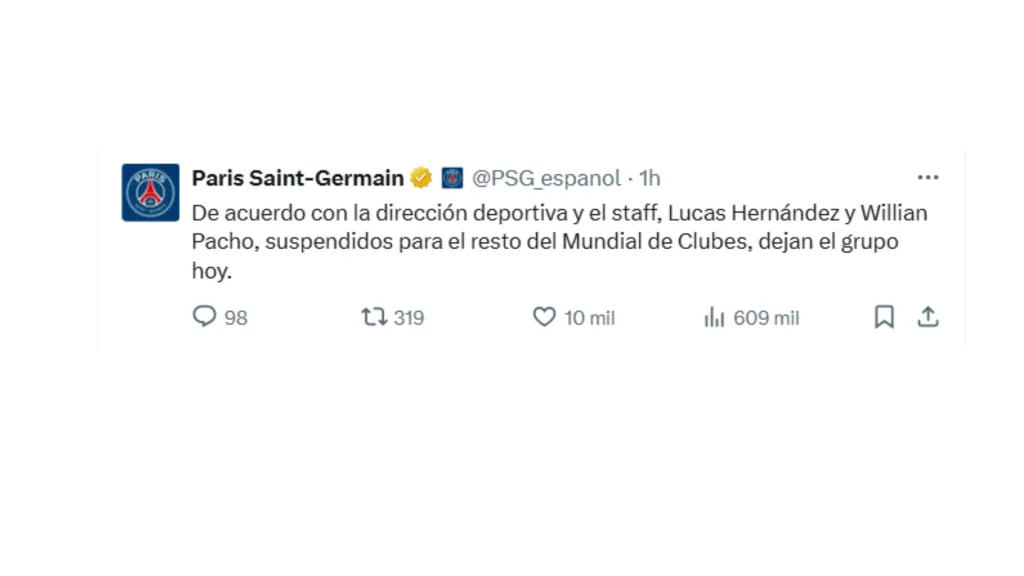Screen dimensions: 1024x576
Task: Like the tweet with the heart icon
Action: click(543, 317)
